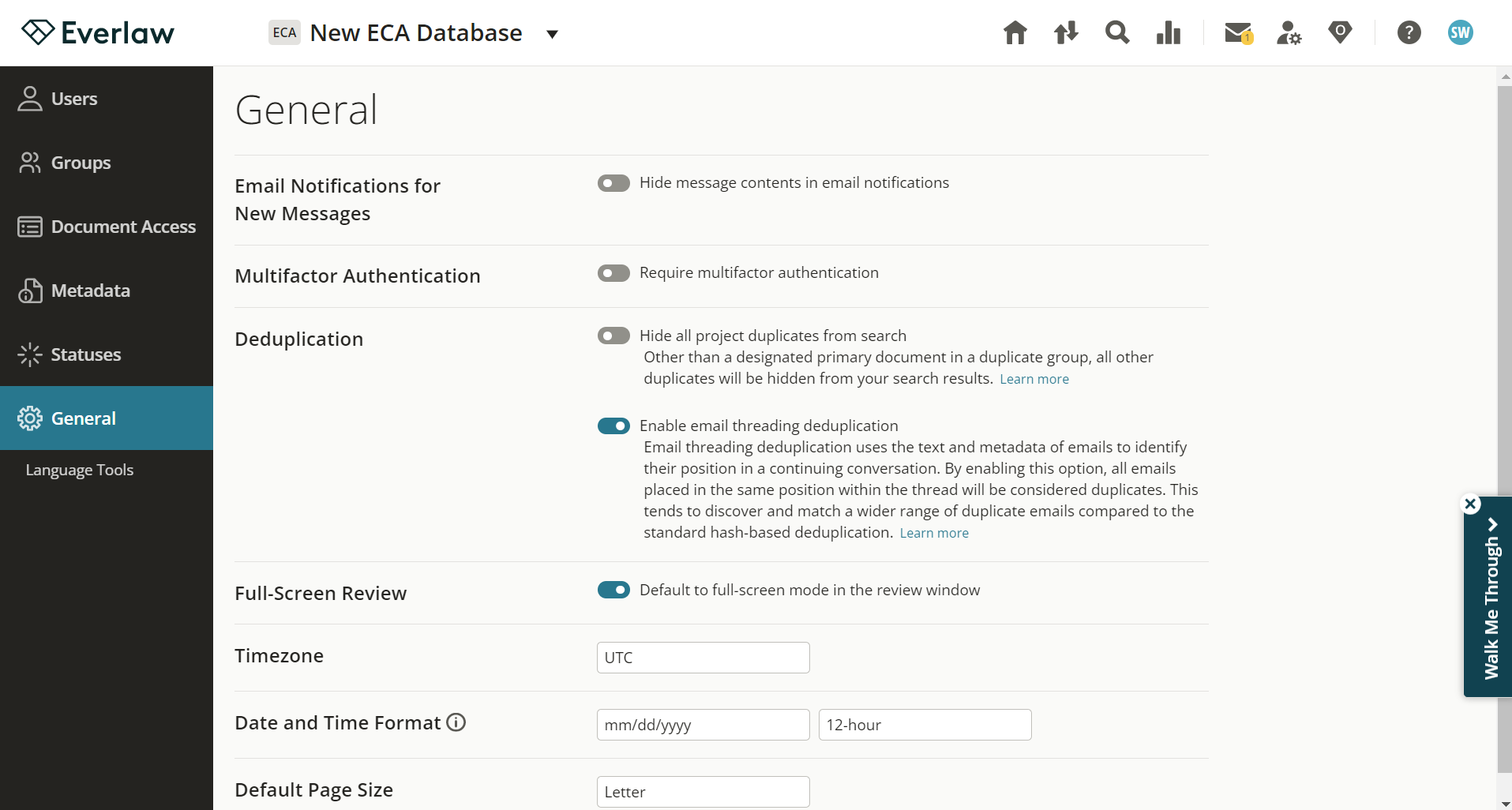Turn off default full-screen review mode

coord(613,590)
